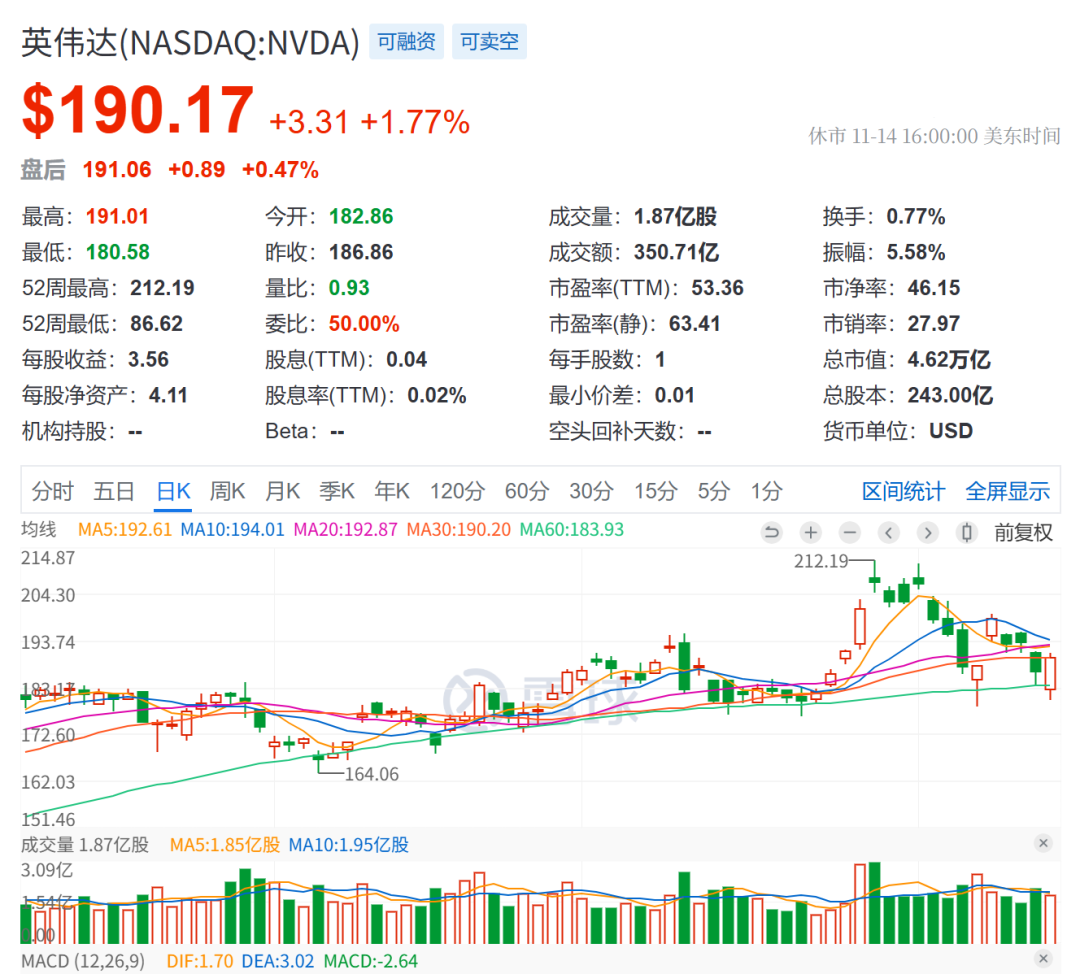1080x974 pixels.
Task: Switch to the 周K chart tab
Action: 227,491
